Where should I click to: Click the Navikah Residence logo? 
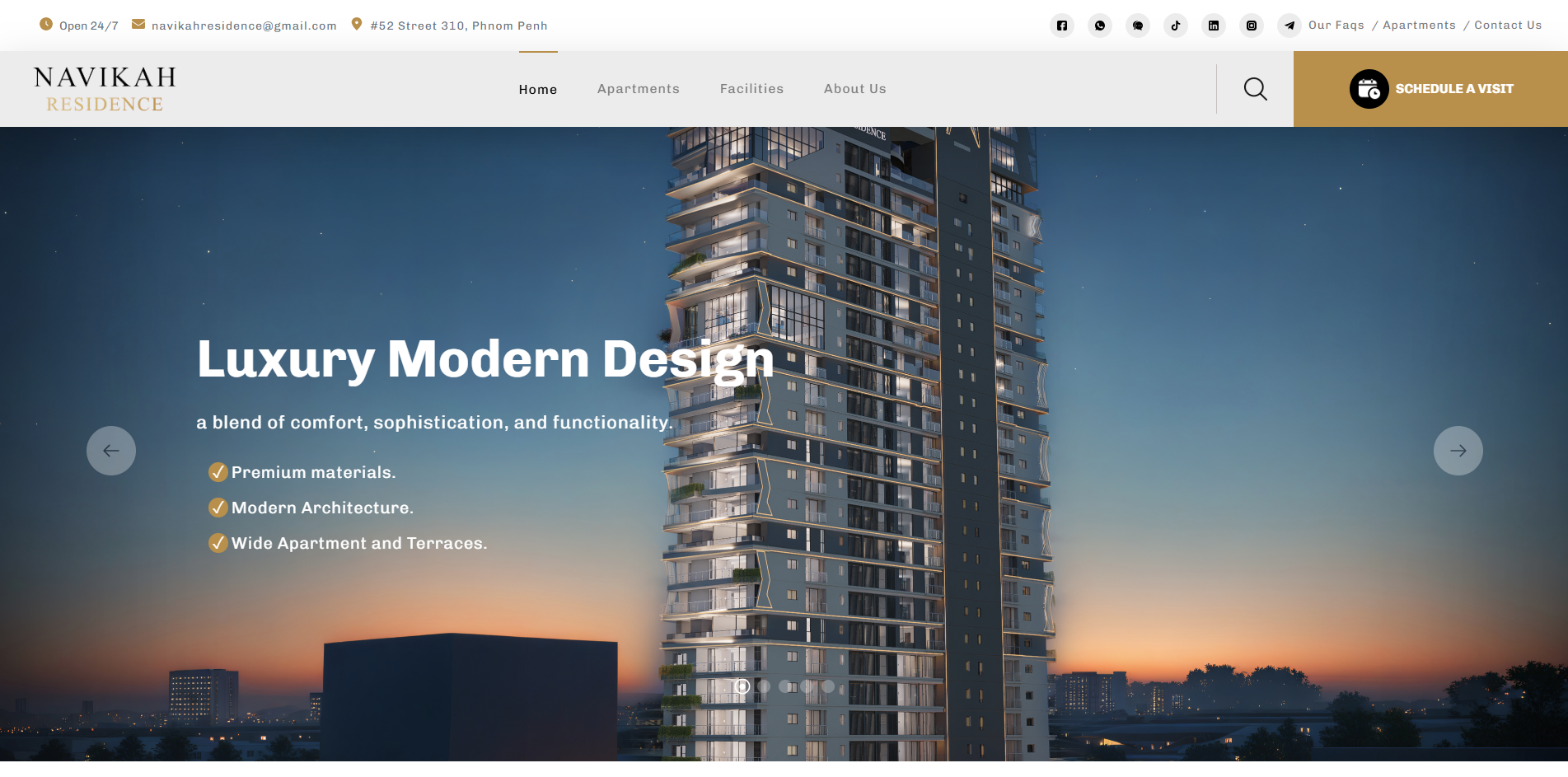(105, 89)
